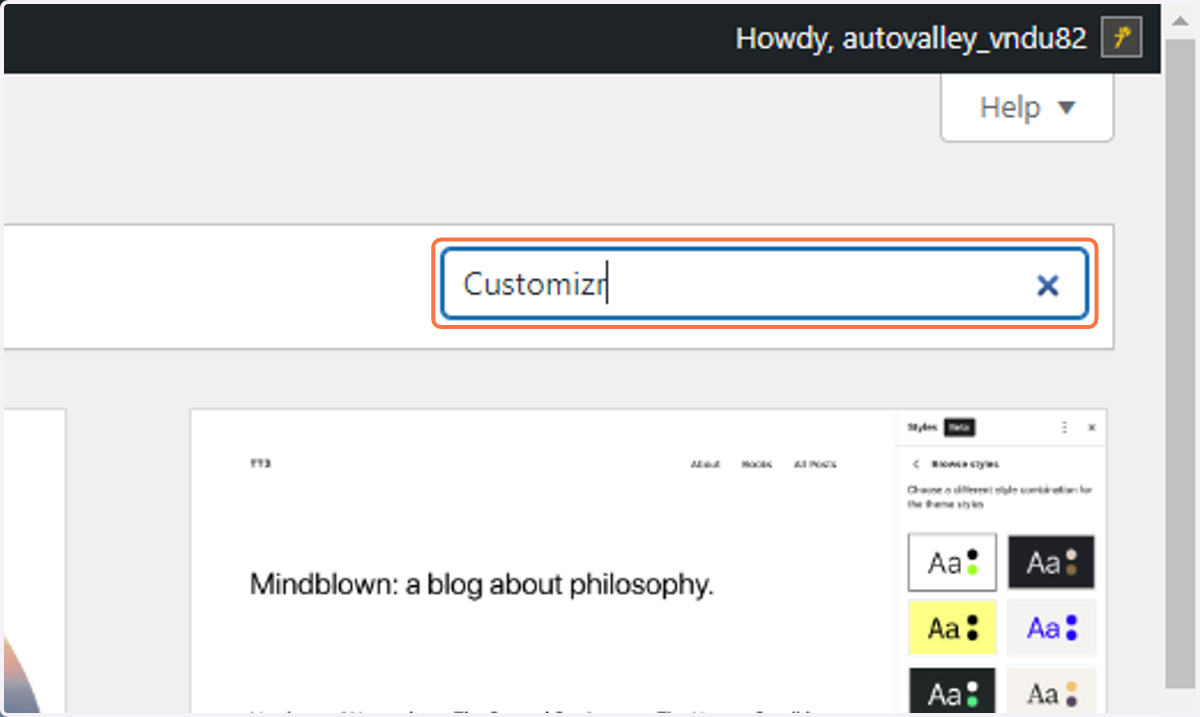The image size is (1200, 717).
Task: Click the back chevron beside Browse styles
Action: pos(916,464)
